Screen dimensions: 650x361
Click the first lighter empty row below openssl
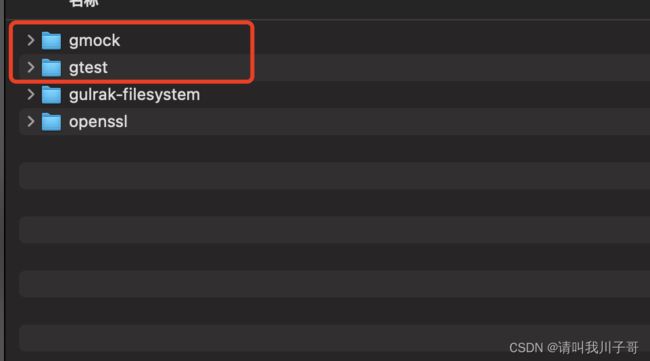point(335,176)
